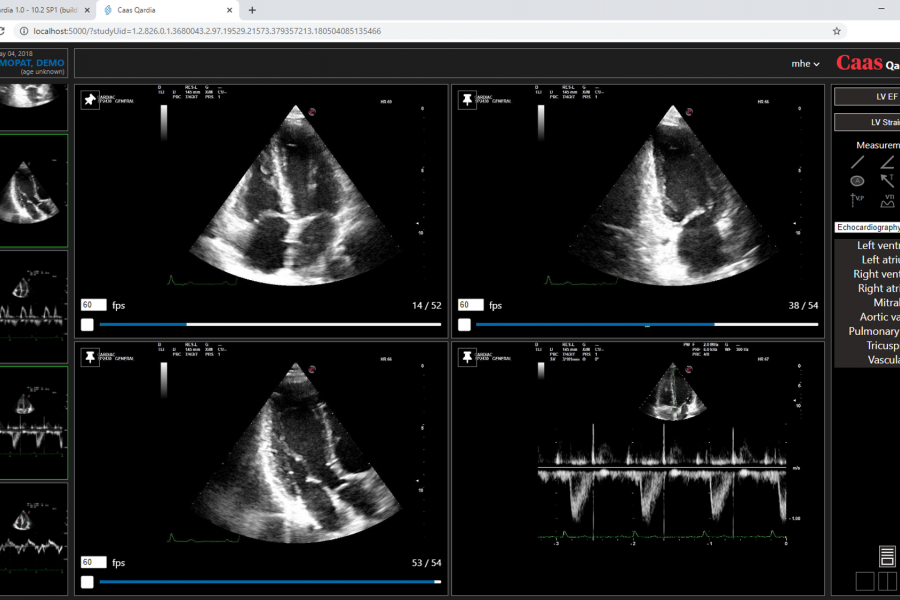Select the Vascular measurement group
Image resolution: width=900 pixels, height=600 pixels.
(x=867, y=360)
